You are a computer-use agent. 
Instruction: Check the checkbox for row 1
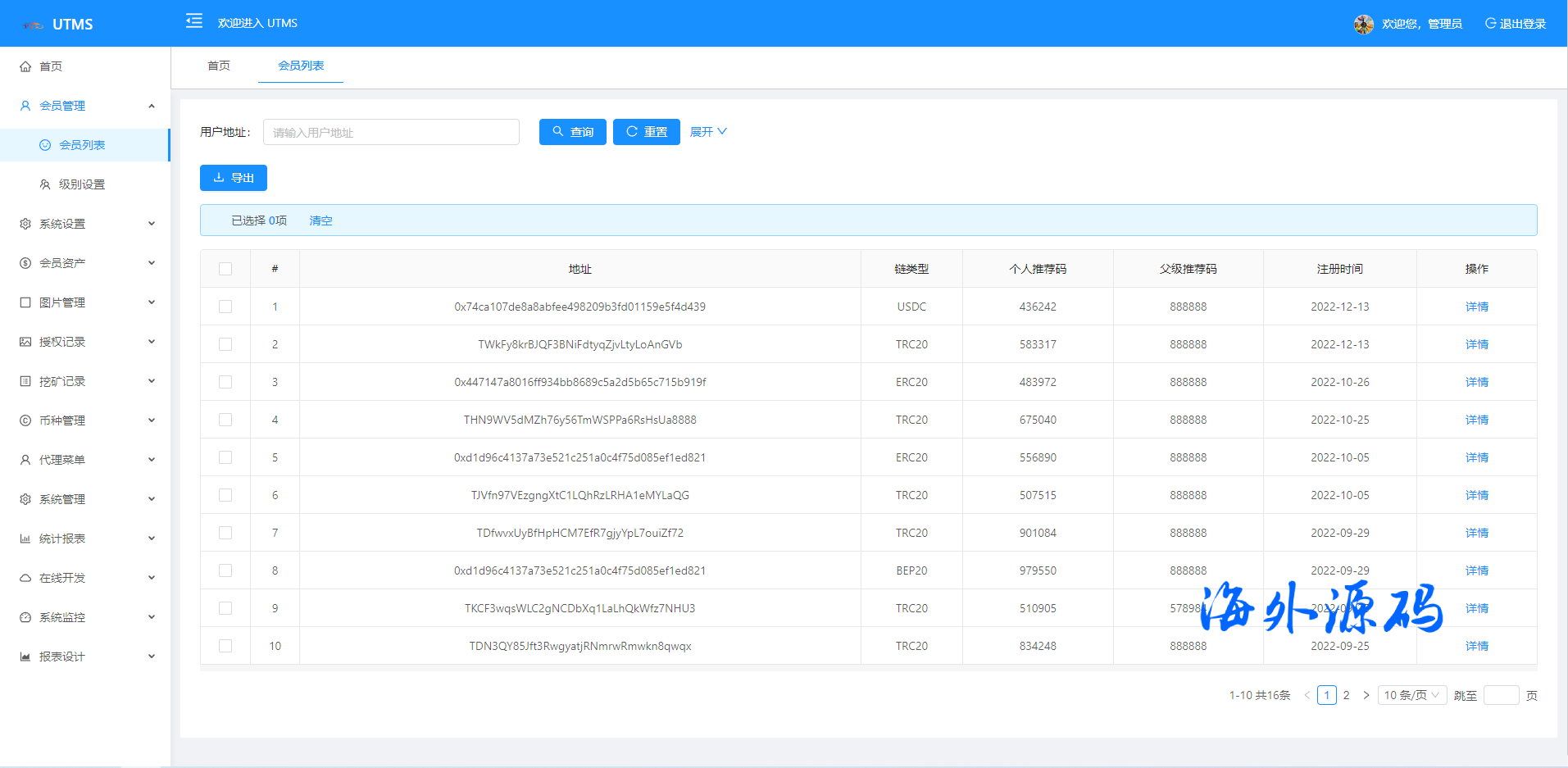pyautogui.click(x=225, y=307)
